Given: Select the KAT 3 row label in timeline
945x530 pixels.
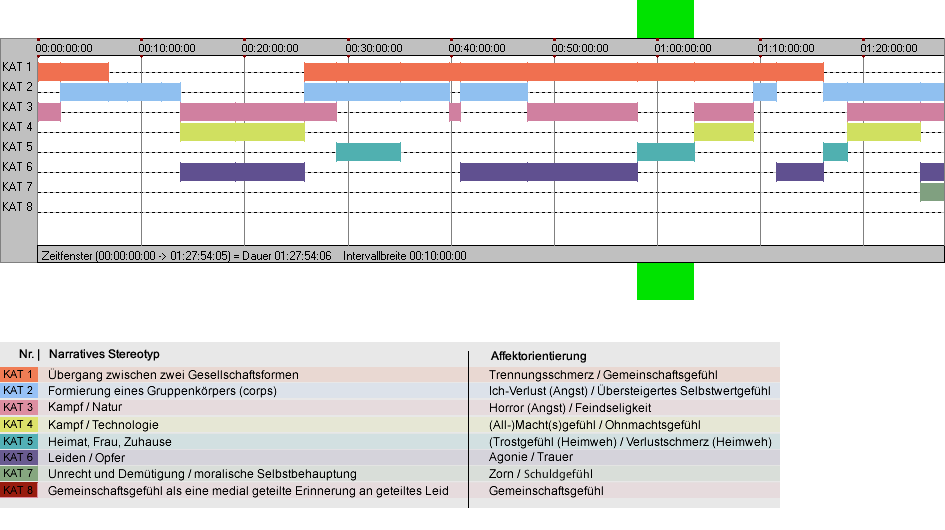Looking at the screenshot, I should [17, 107].
